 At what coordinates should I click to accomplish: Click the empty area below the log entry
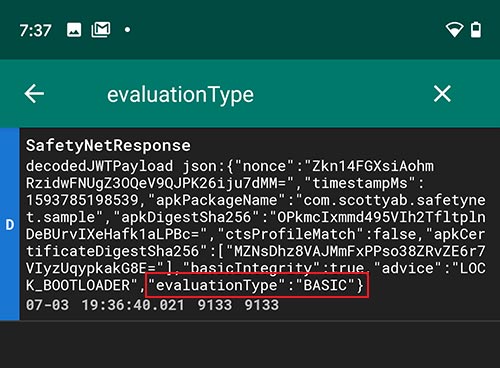(x=250, y=345)
